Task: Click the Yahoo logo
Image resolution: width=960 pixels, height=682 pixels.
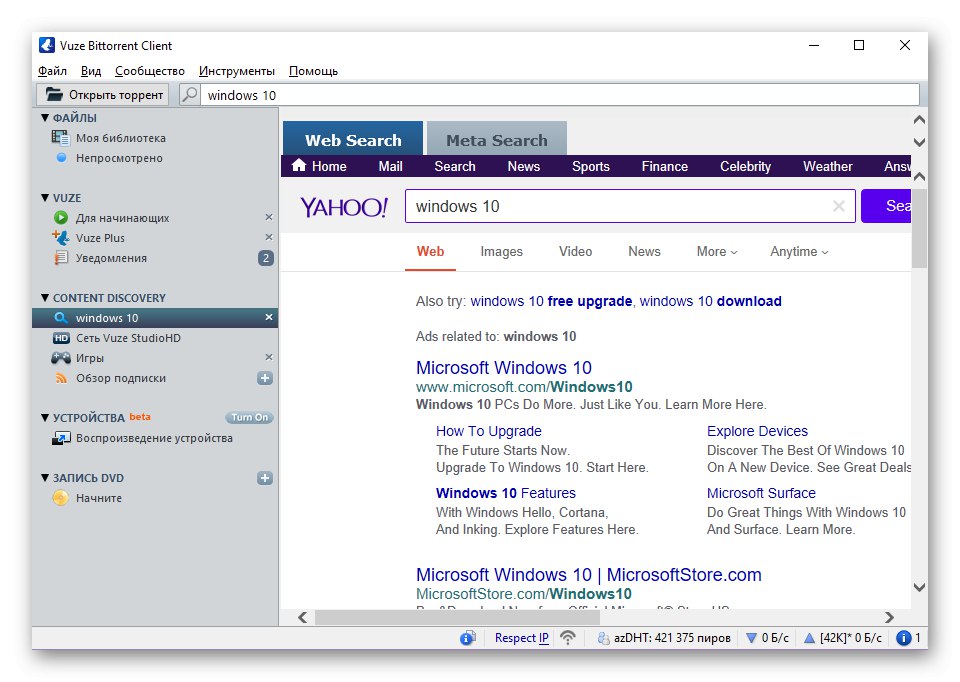Action: [343, 207]
